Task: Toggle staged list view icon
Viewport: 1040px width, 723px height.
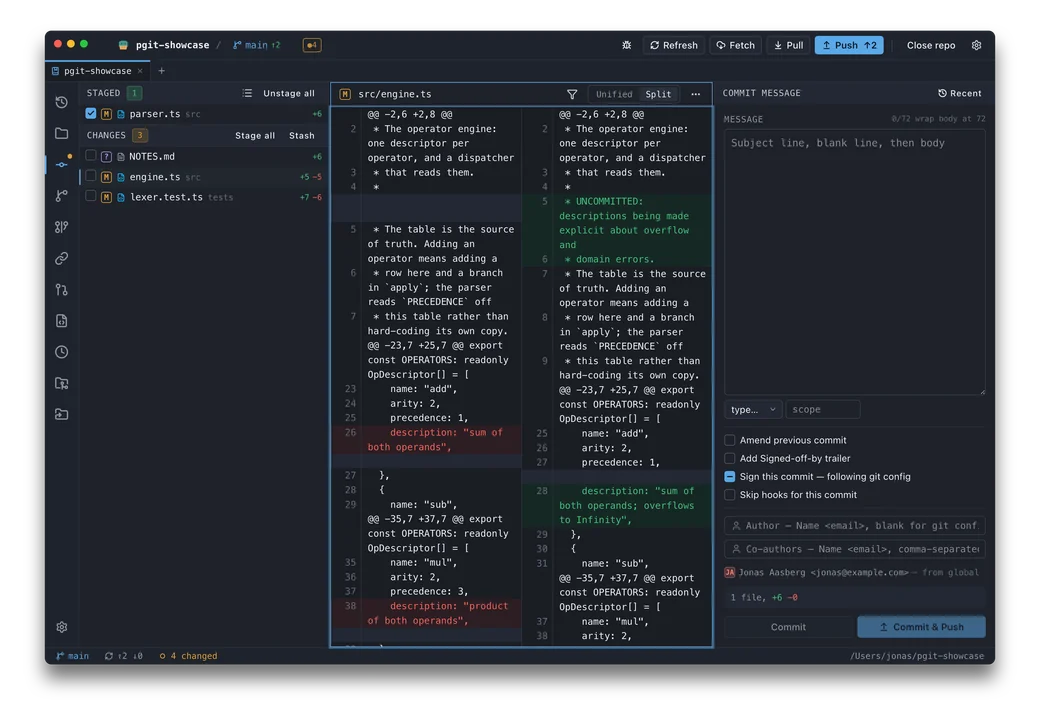Action: pyautogui.click(x=247, y=94)
